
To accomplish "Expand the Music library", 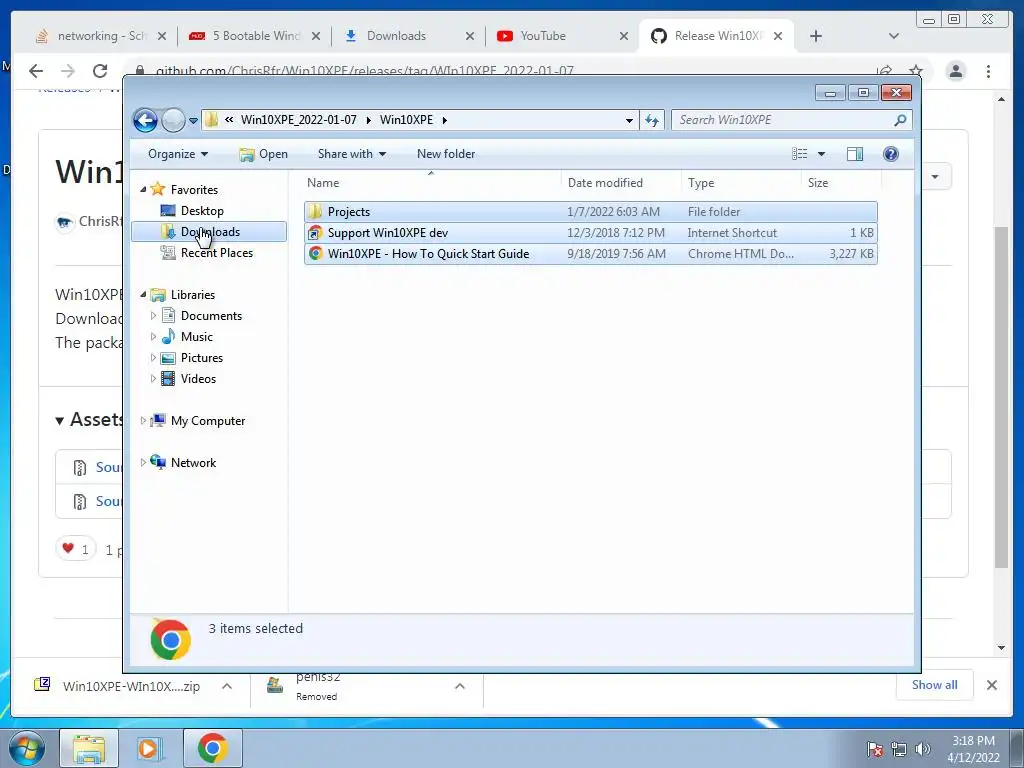I will tap(153, 337).
